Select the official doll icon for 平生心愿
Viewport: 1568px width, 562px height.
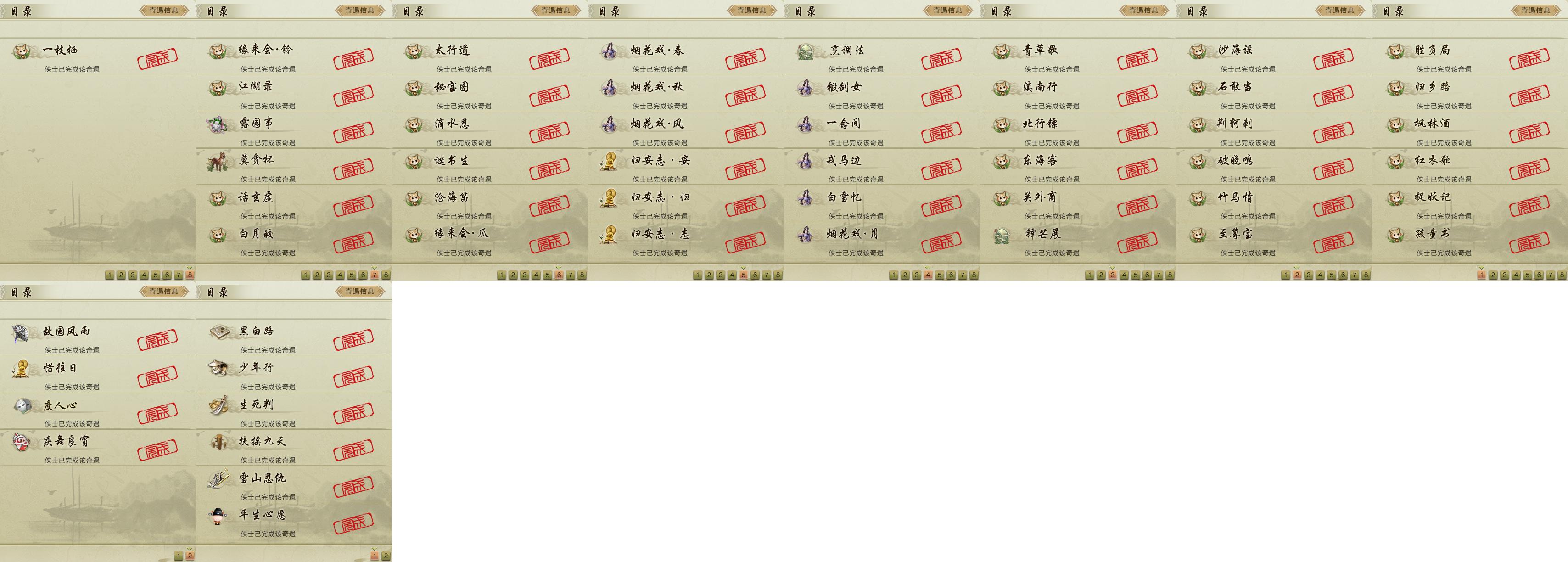(x=217, y=516)
